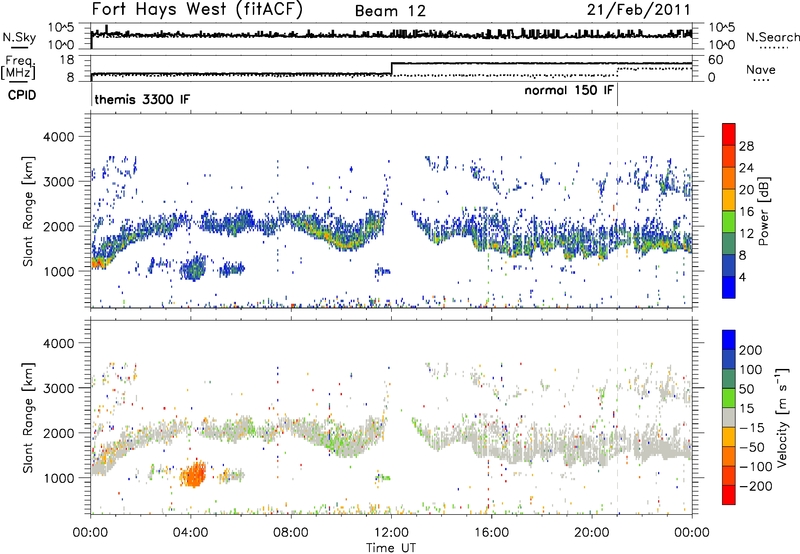The image size is (800, 554).
Task: Select 'normal 150 IF' CPID text
Action: pos(568,90)
